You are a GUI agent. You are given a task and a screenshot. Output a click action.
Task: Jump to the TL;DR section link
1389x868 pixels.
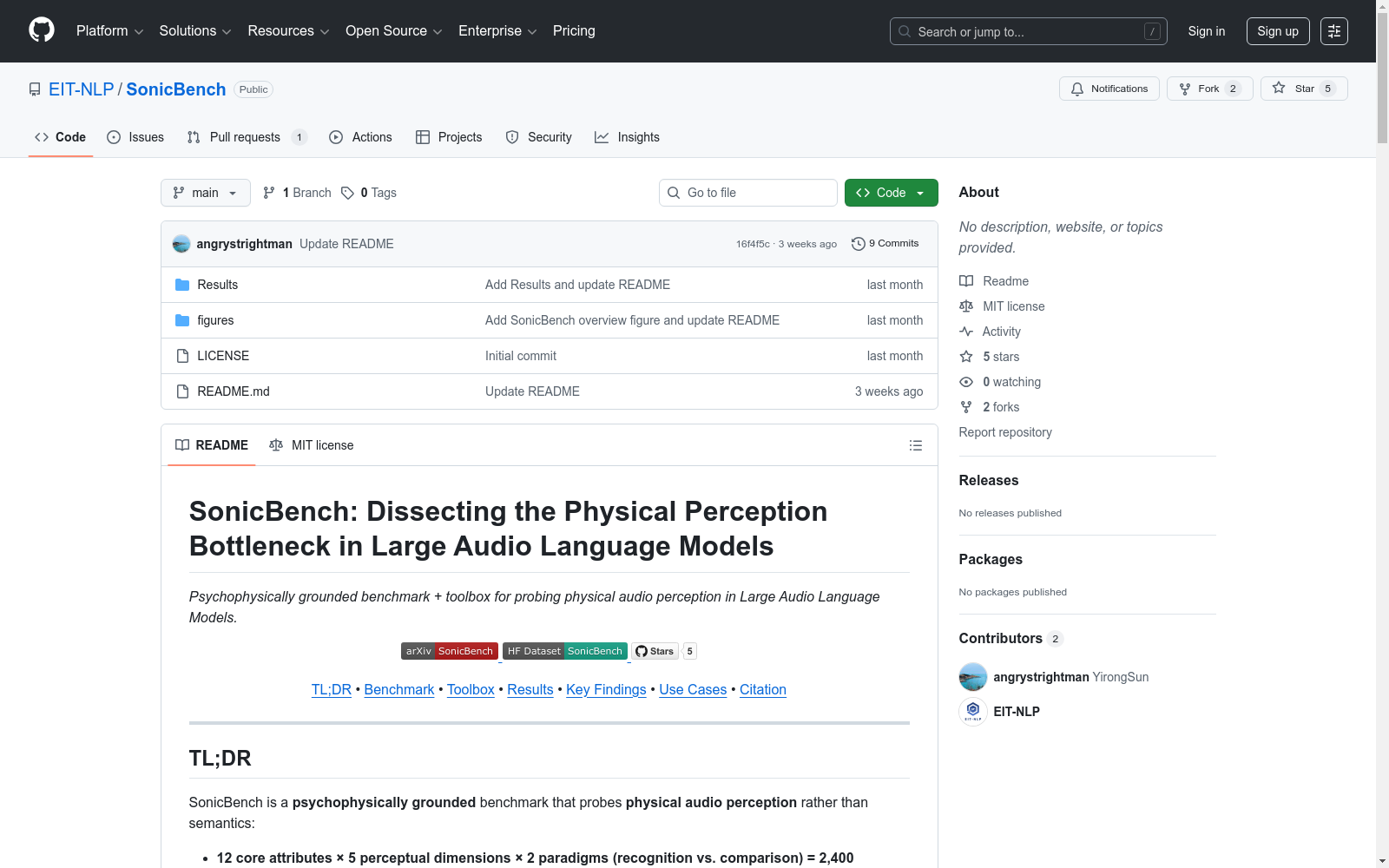click(332, 689)
